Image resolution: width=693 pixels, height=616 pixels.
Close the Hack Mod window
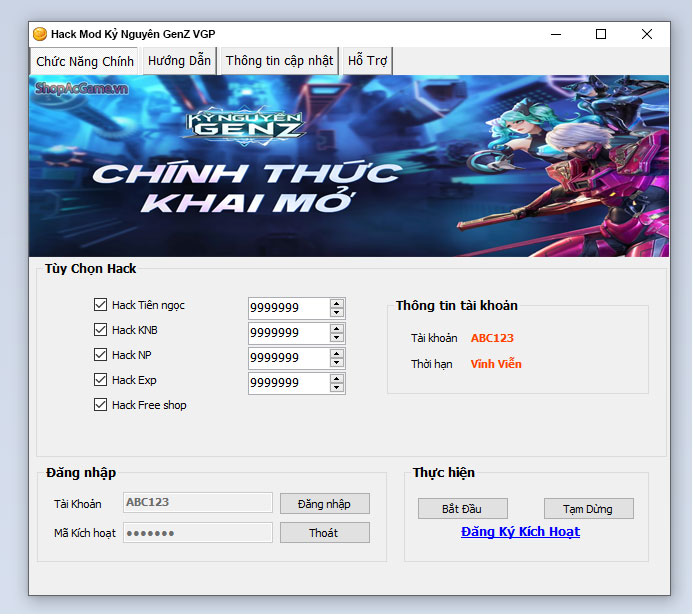pyautogui.click(x=647, y=34)
